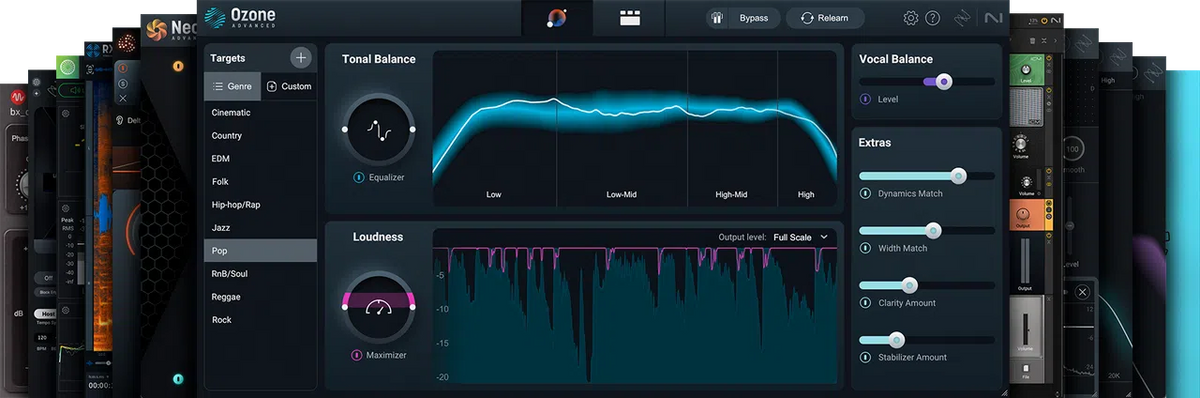Click the Extras panel heading
The height and width of the screenshot is (398, 1200).
(875, 142)
